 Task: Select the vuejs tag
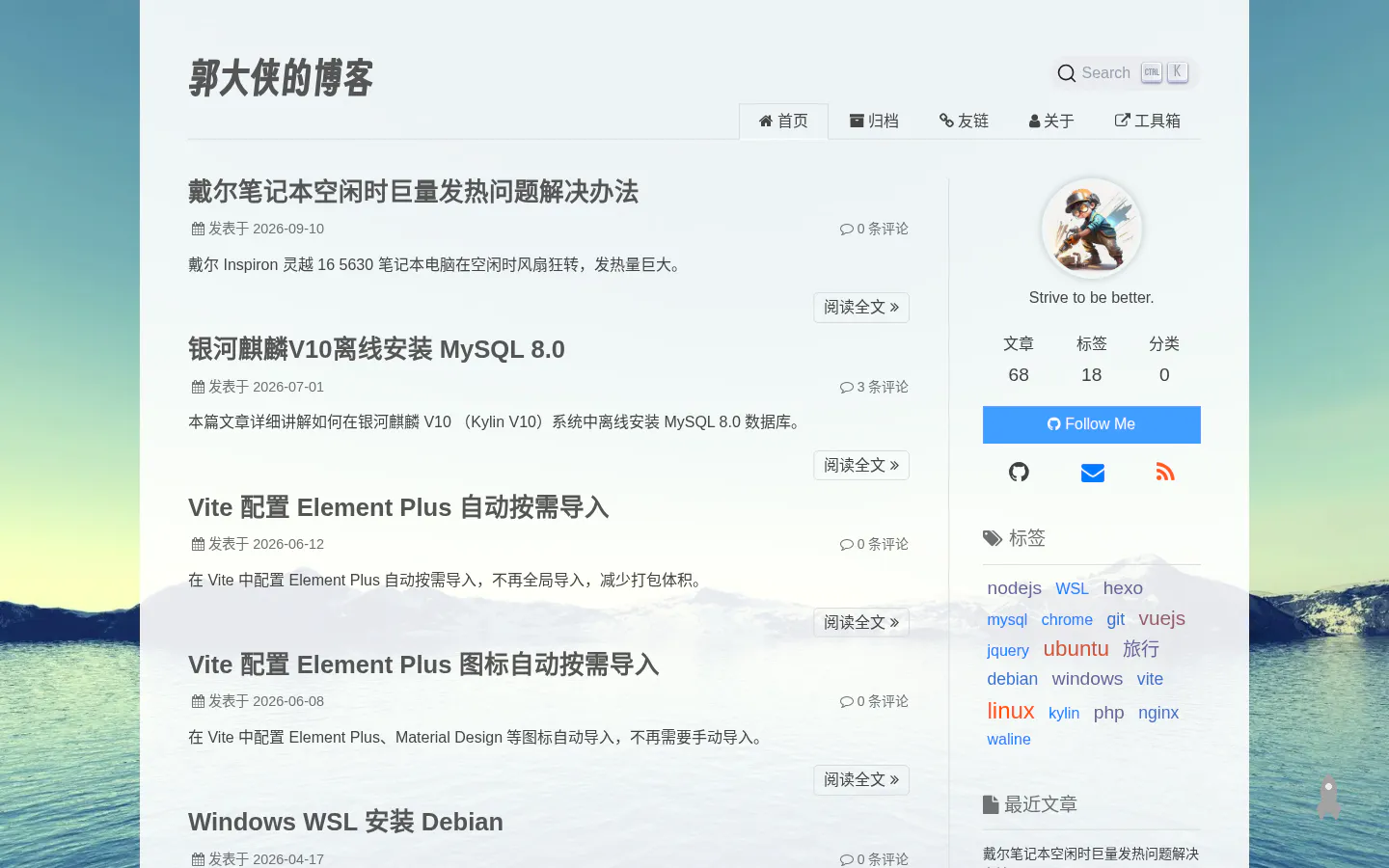tap(1161, 618)
